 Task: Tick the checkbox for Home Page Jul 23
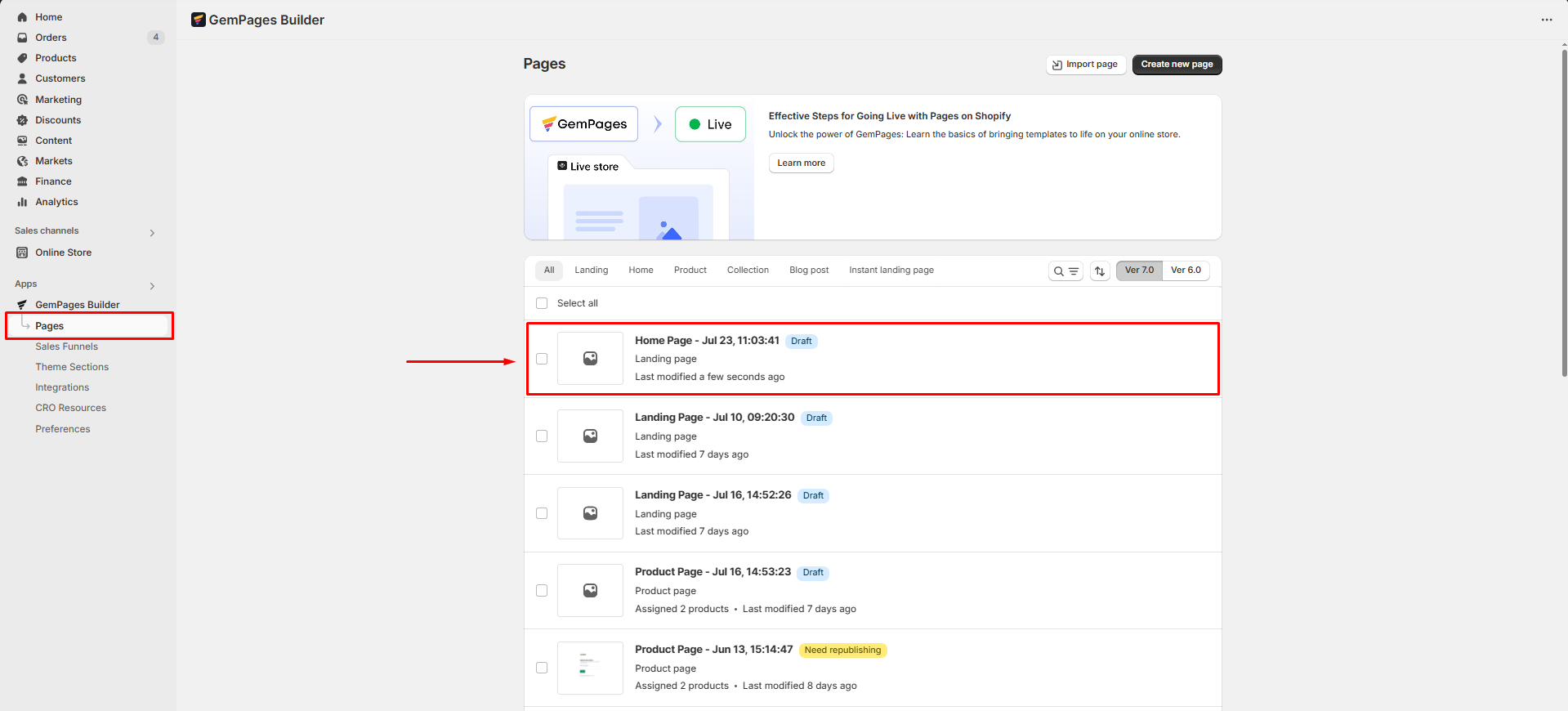tap(542, 359)
